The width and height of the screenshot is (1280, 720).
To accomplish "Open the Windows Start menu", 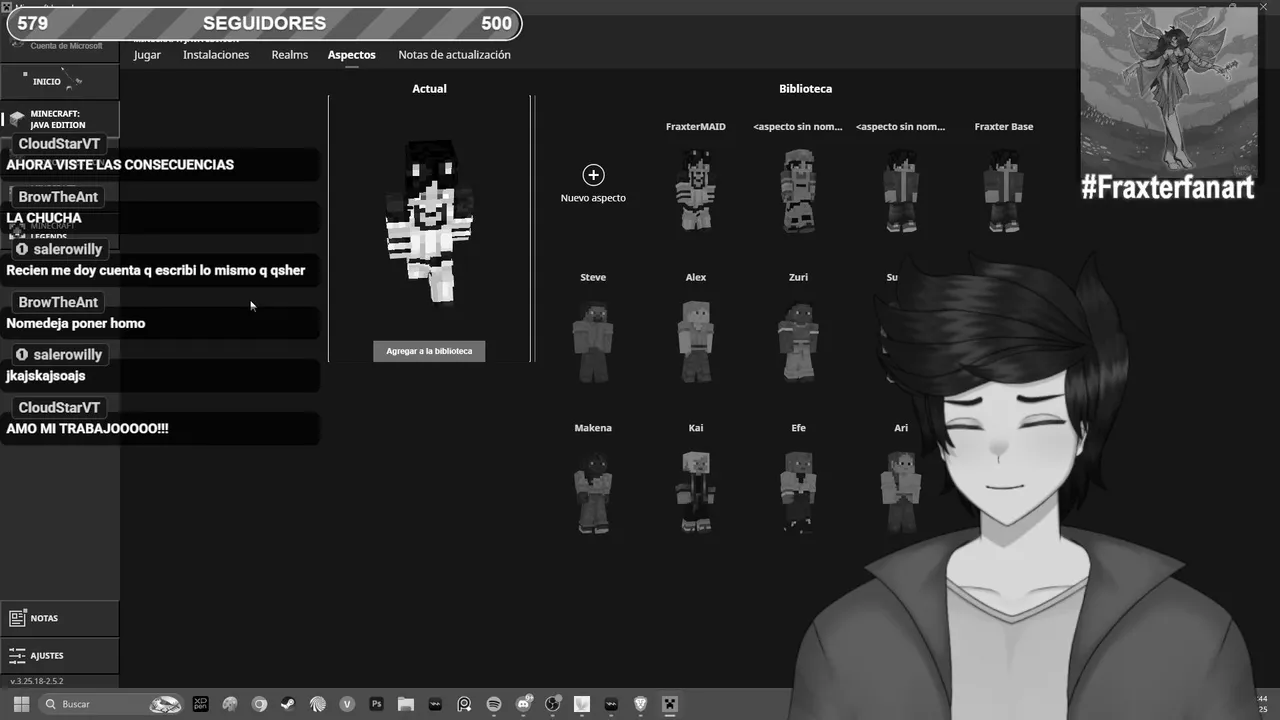I will [21, 704].
